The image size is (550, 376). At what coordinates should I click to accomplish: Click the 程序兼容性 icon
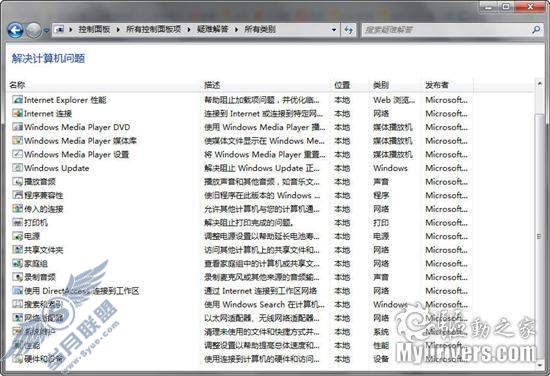point(17,195)
